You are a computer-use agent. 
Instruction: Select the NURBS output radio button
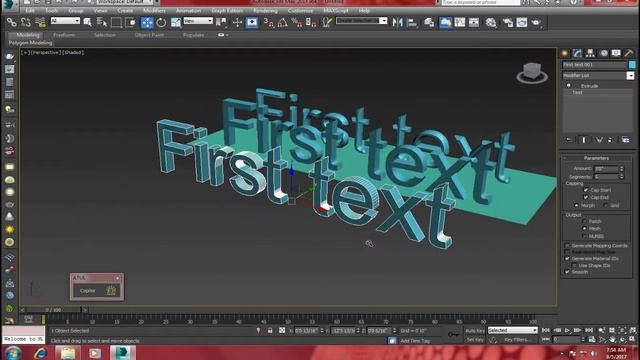click(584, 236)
